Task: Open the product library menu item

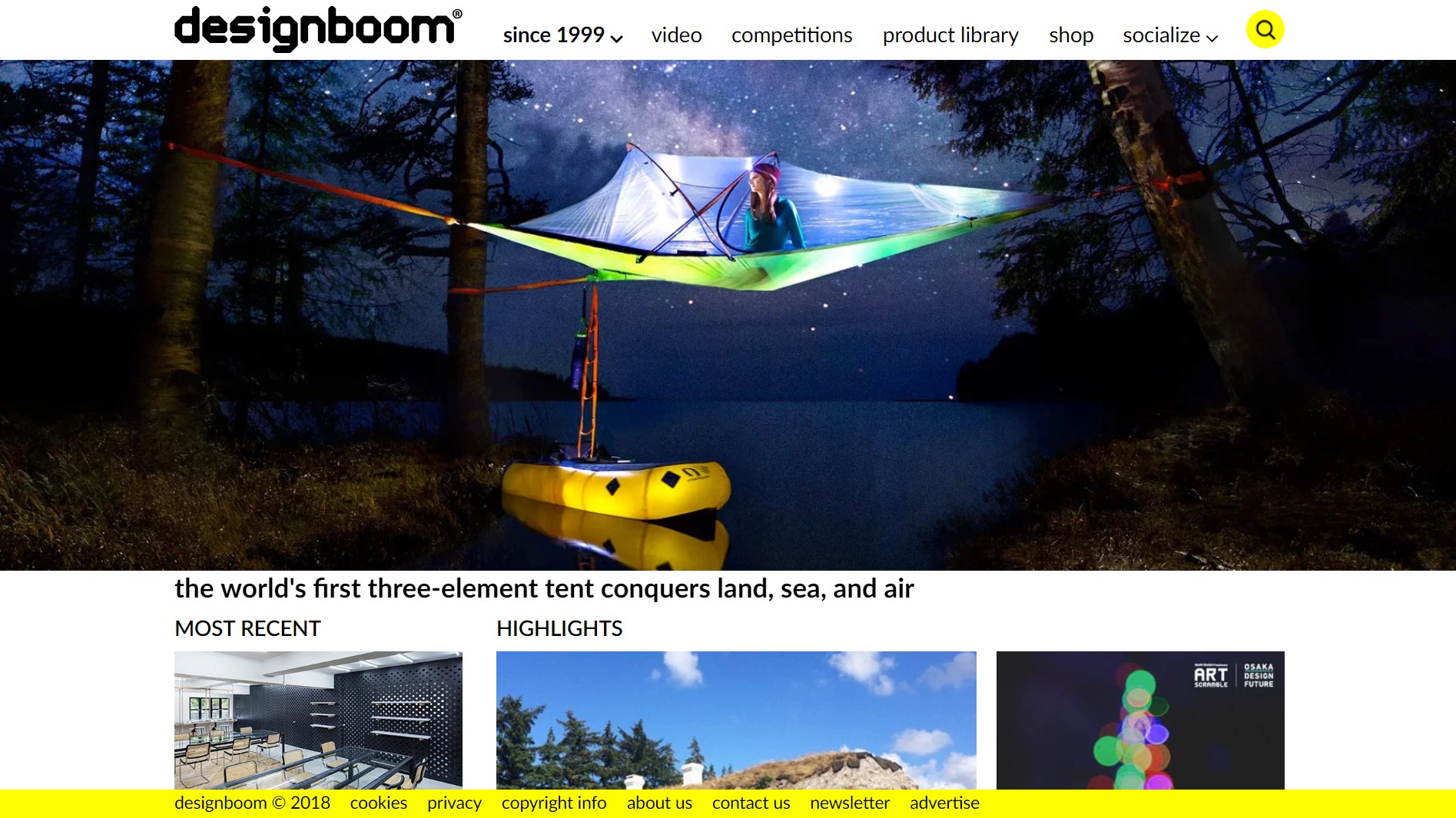Action: 950,35
